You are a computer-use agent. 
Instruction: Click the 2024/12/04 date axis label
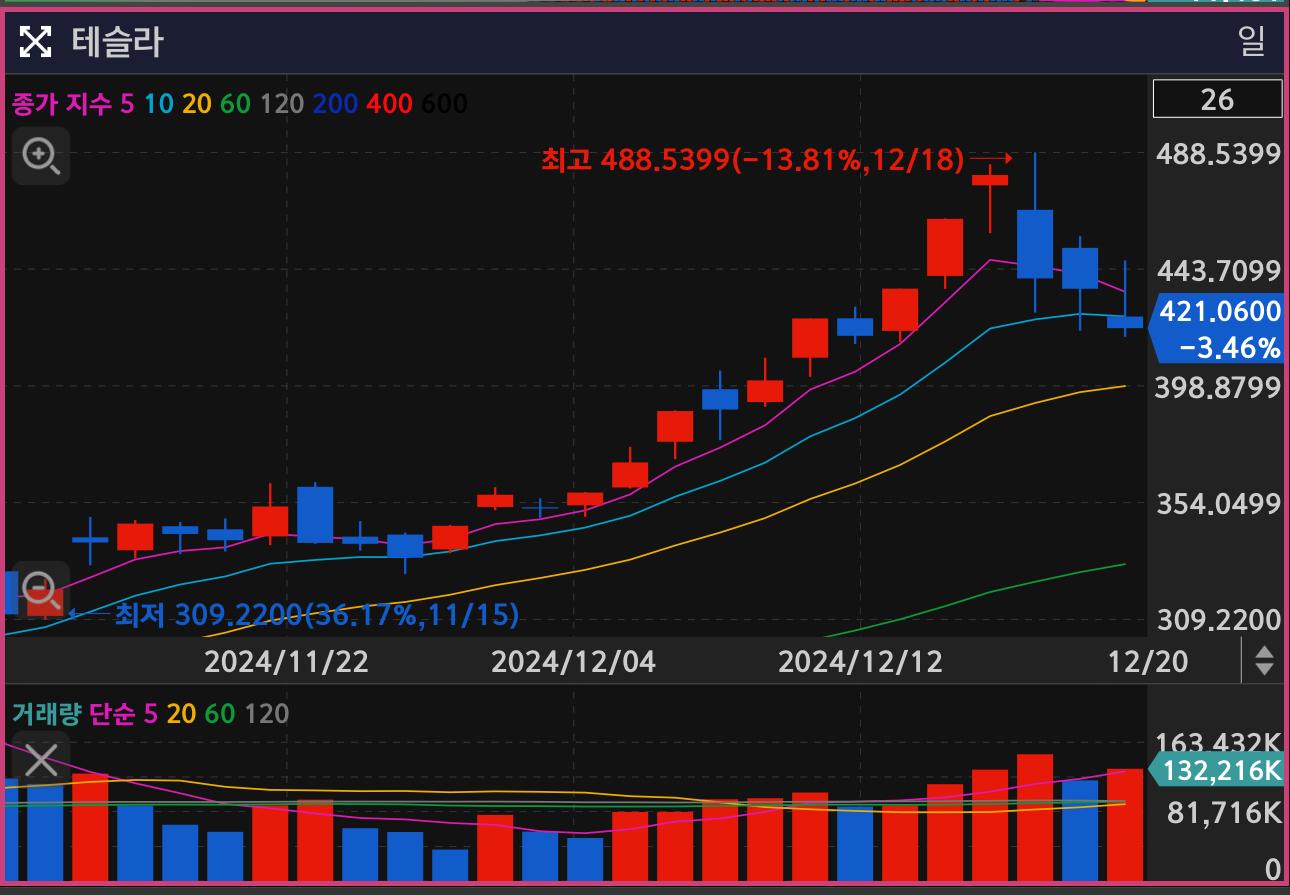(573, 661)
